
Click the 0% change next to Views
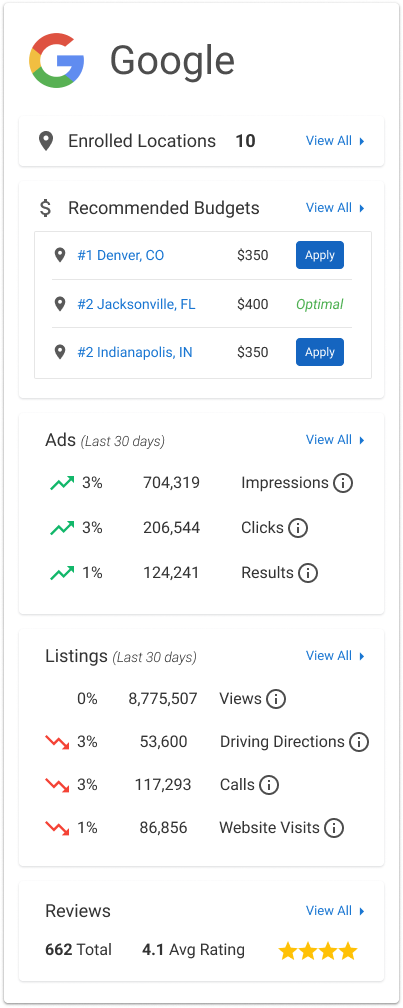coord(87,699)
